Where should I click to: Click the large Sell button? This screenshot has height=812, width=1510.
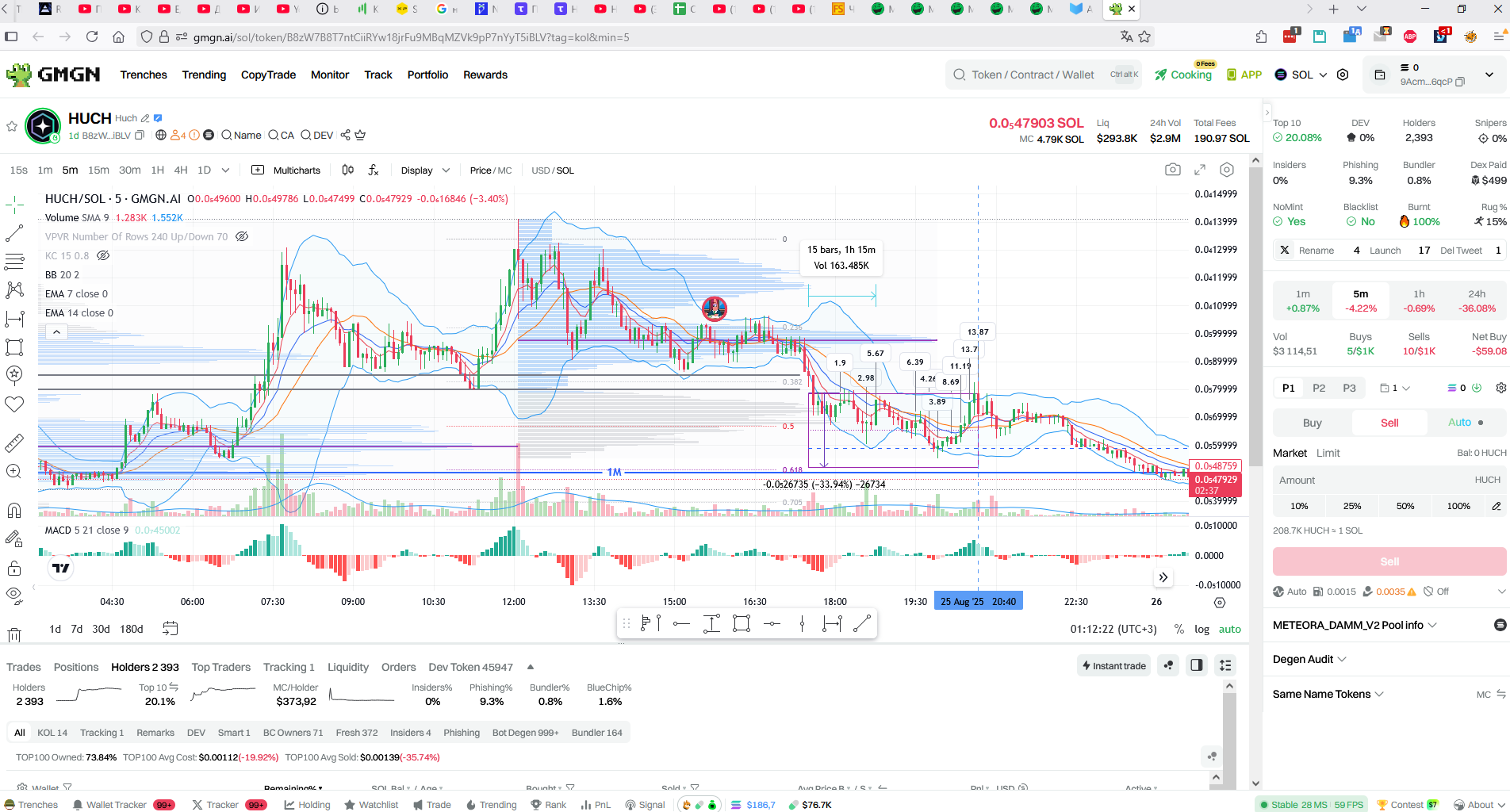coord(1389,561)
